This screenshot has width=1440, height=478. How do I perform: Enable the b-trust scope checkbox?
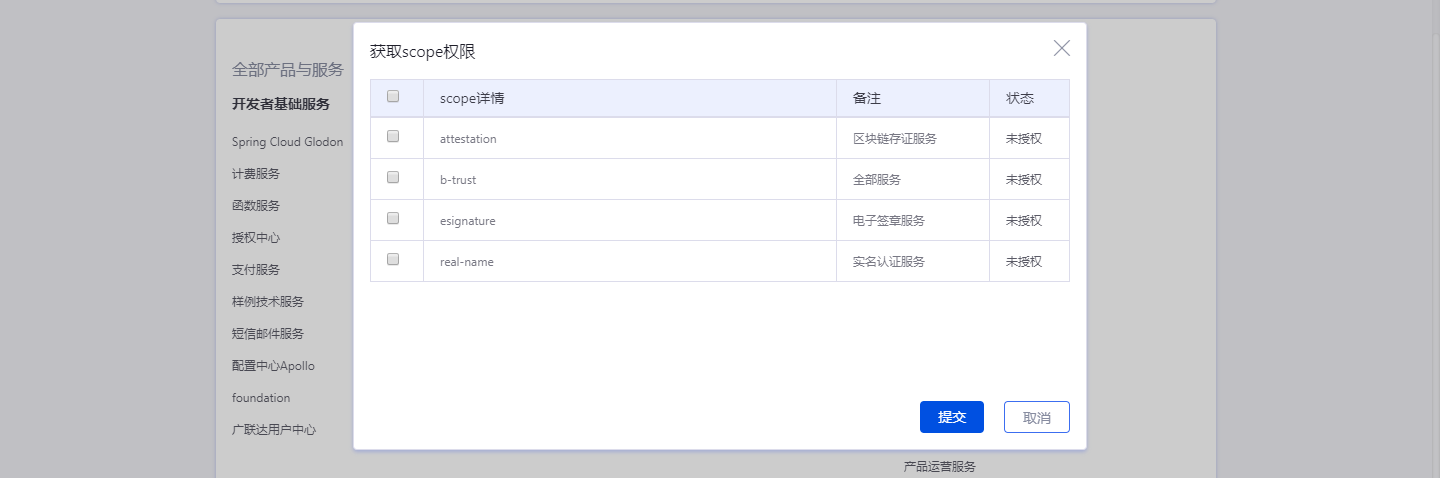point(393,178)
